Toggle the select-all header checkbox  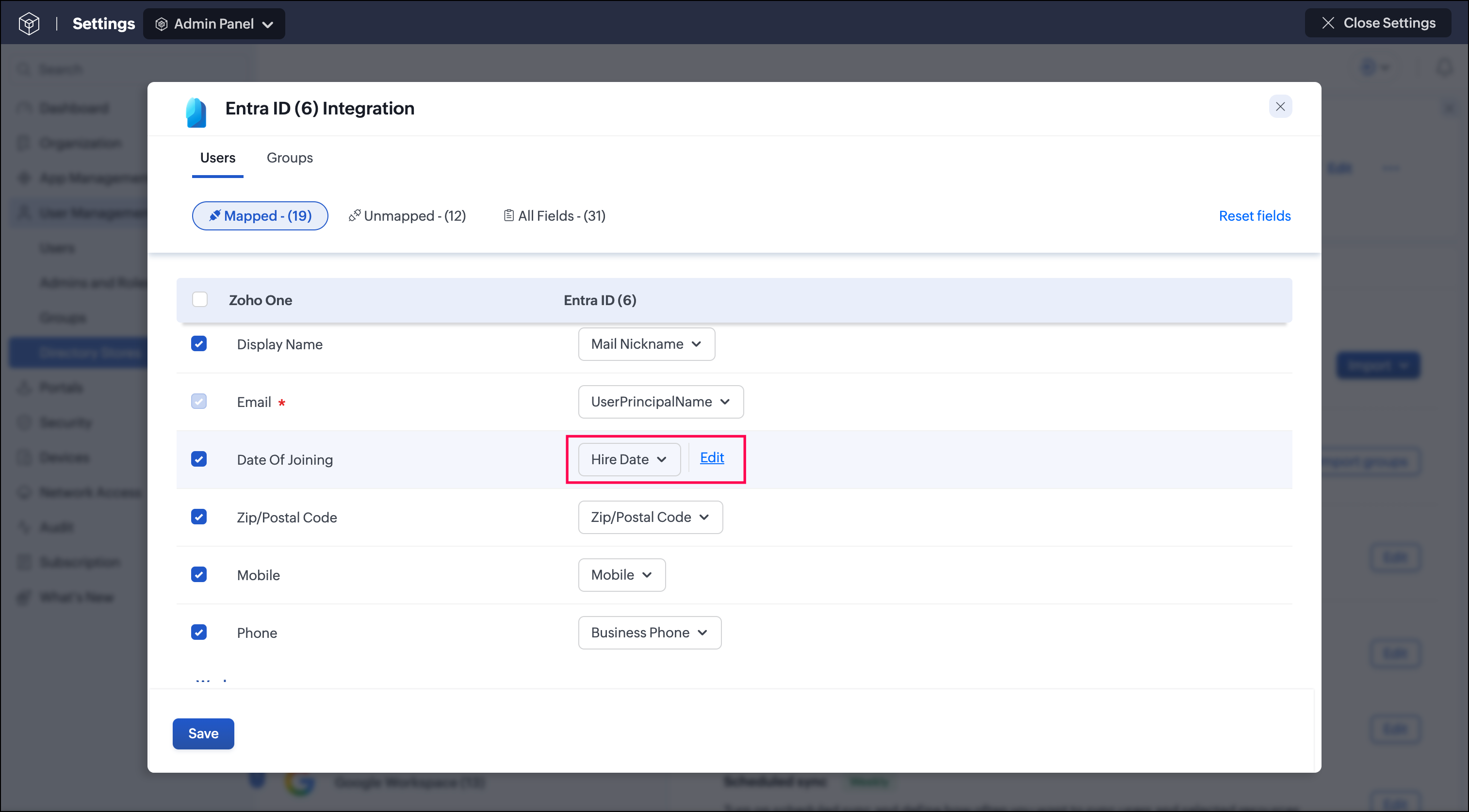[x=199, y=299]
